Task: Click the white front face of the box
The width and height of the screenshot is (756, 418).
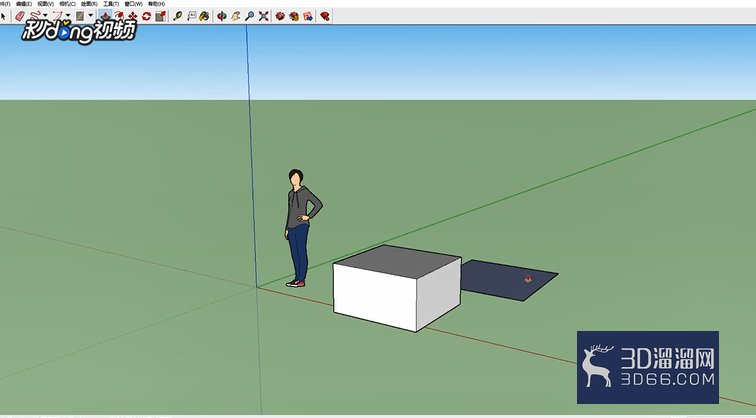Action: (374, 296)
